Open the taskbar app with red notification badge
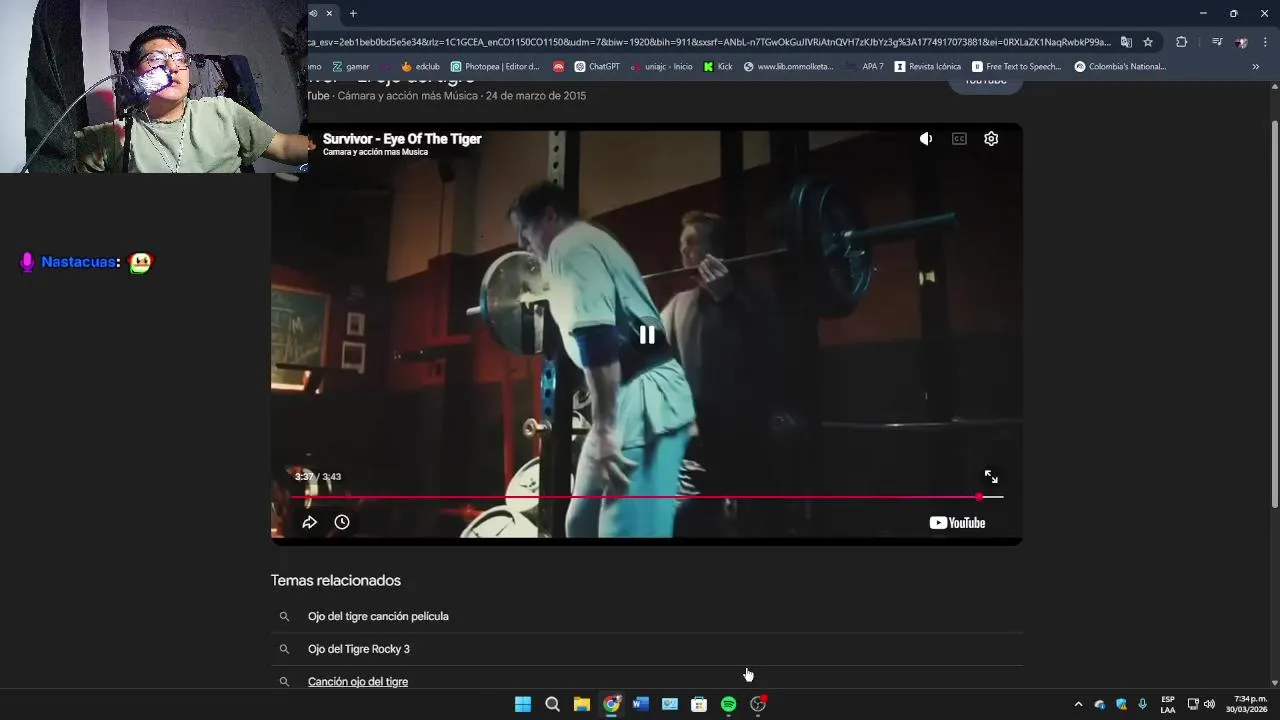 point(758,704)
